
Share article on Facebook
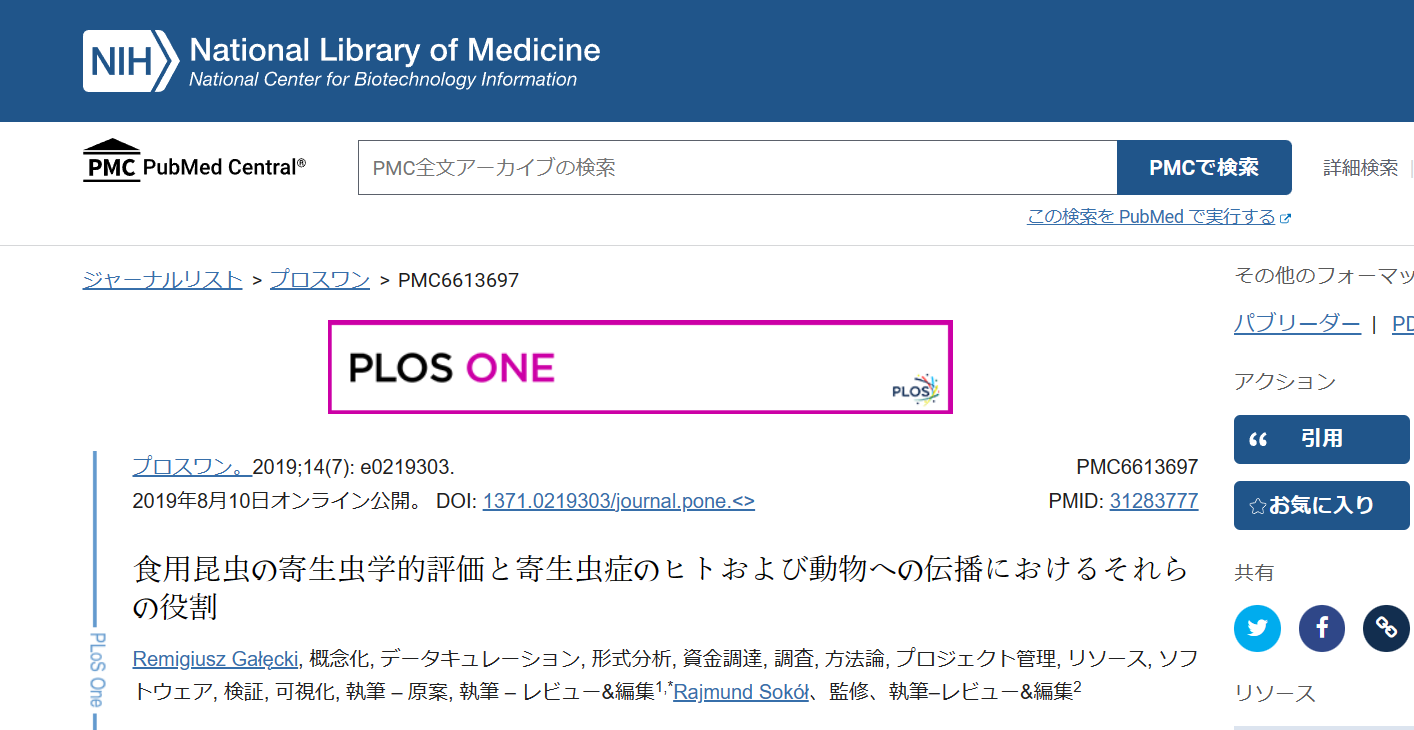pos(1322,628)
